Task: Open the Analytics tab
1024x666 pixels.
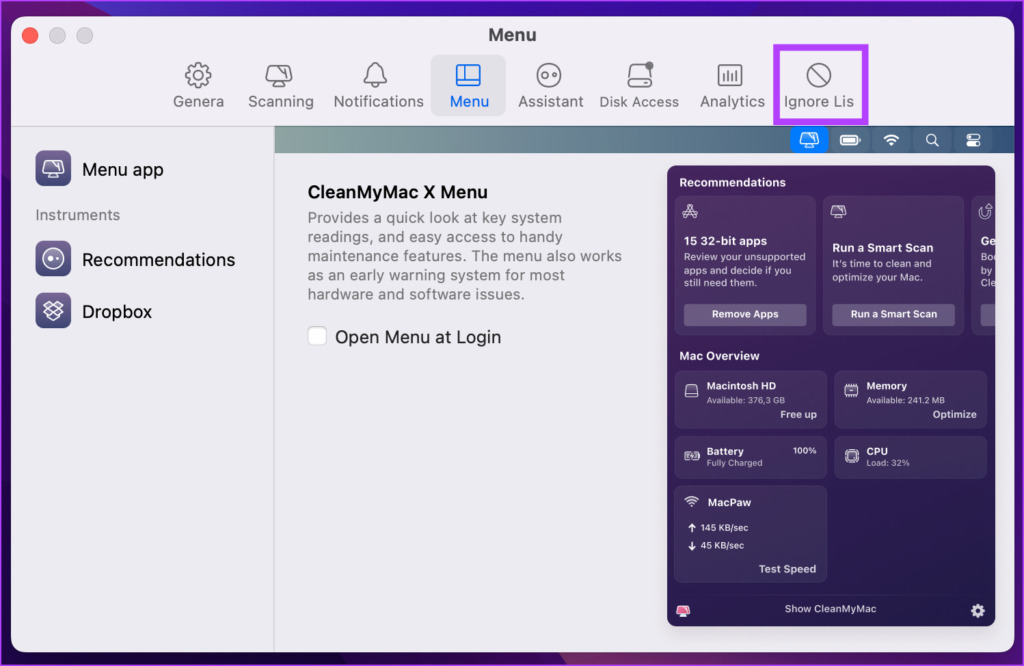Action: (731, 86)
